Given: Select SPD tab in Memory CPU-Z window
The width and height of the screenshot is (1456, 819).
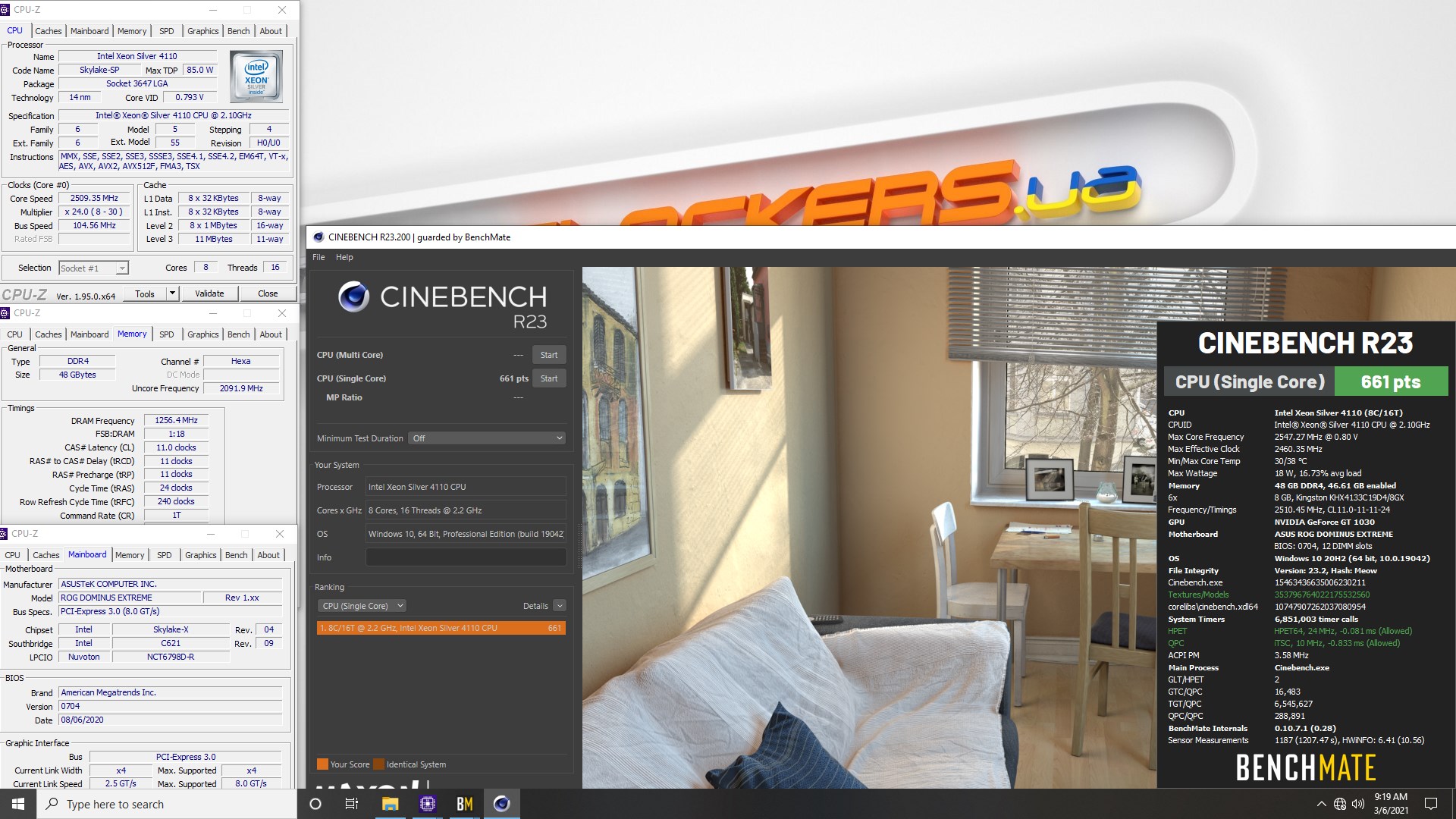Looking at the screenshot, I should (167, 334).
